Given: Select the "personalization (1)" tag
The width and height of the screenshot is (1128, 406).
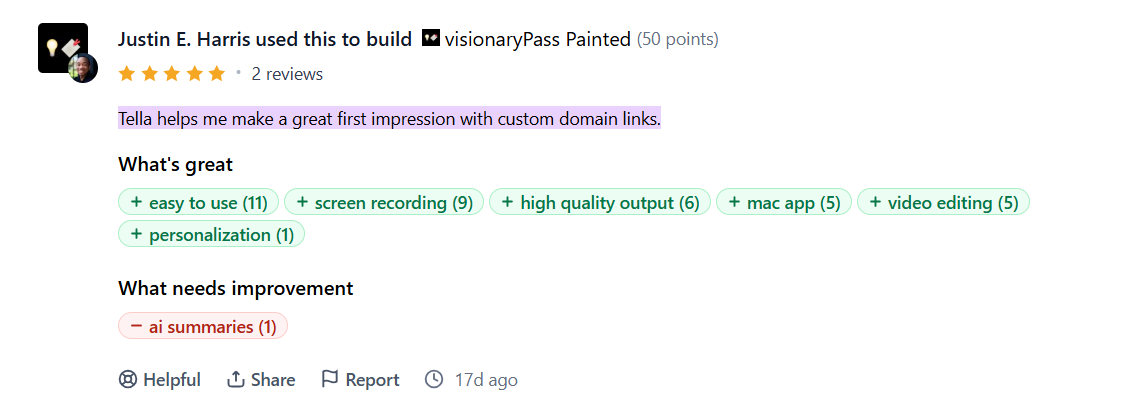Looking at the screenshot, I should coord(211,235).
